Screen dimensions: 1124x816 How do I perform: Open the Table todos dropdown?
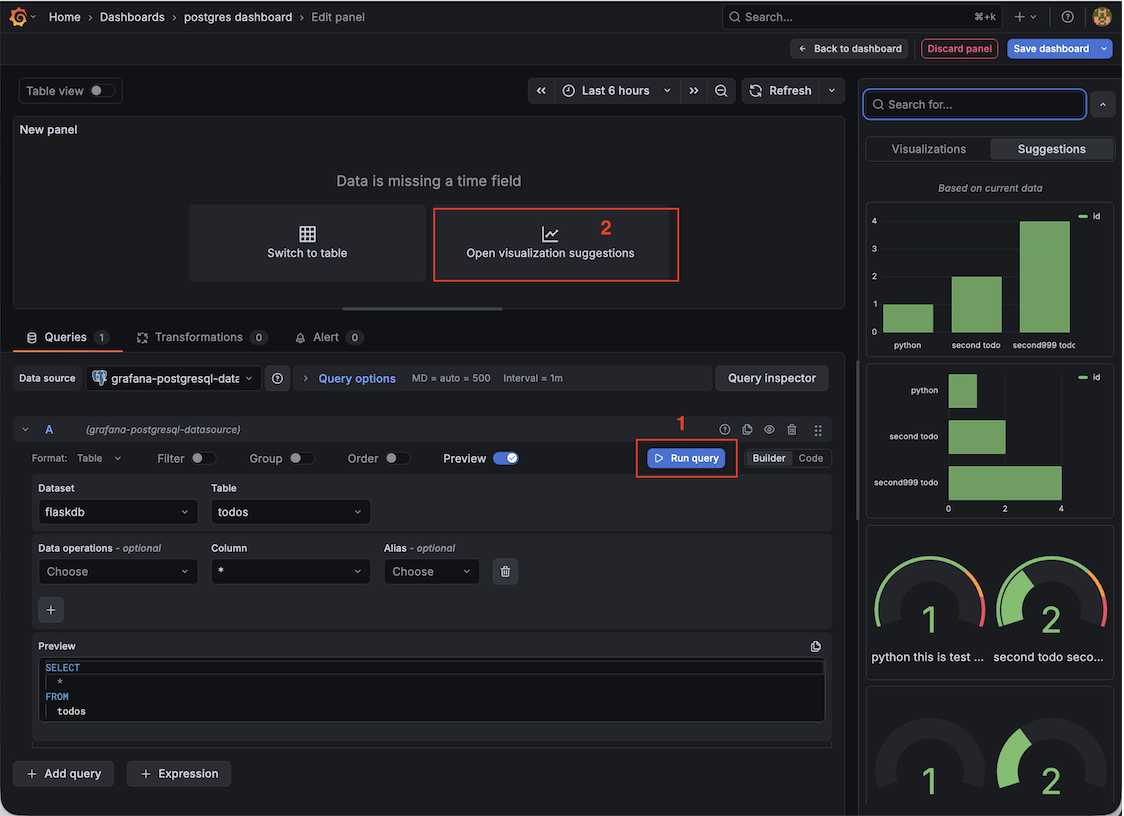click(x=290, y=512)
